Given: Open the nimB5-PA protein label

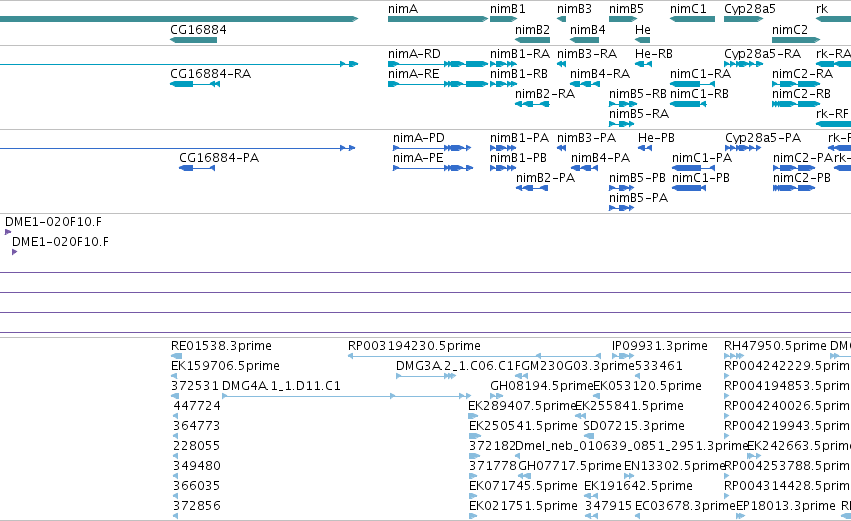Looking at the screenshot, I should click(638, 198).
